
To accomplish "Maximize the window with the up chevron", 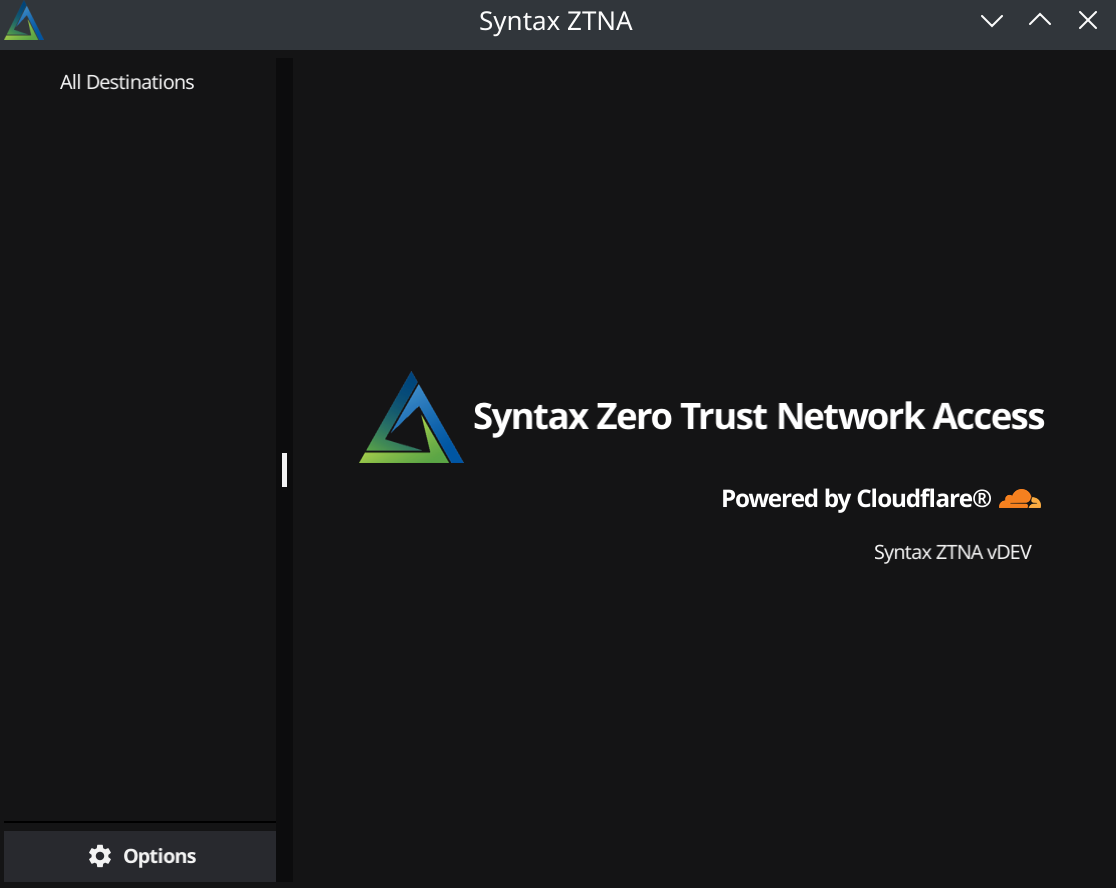I will (x=1040, y=21).
